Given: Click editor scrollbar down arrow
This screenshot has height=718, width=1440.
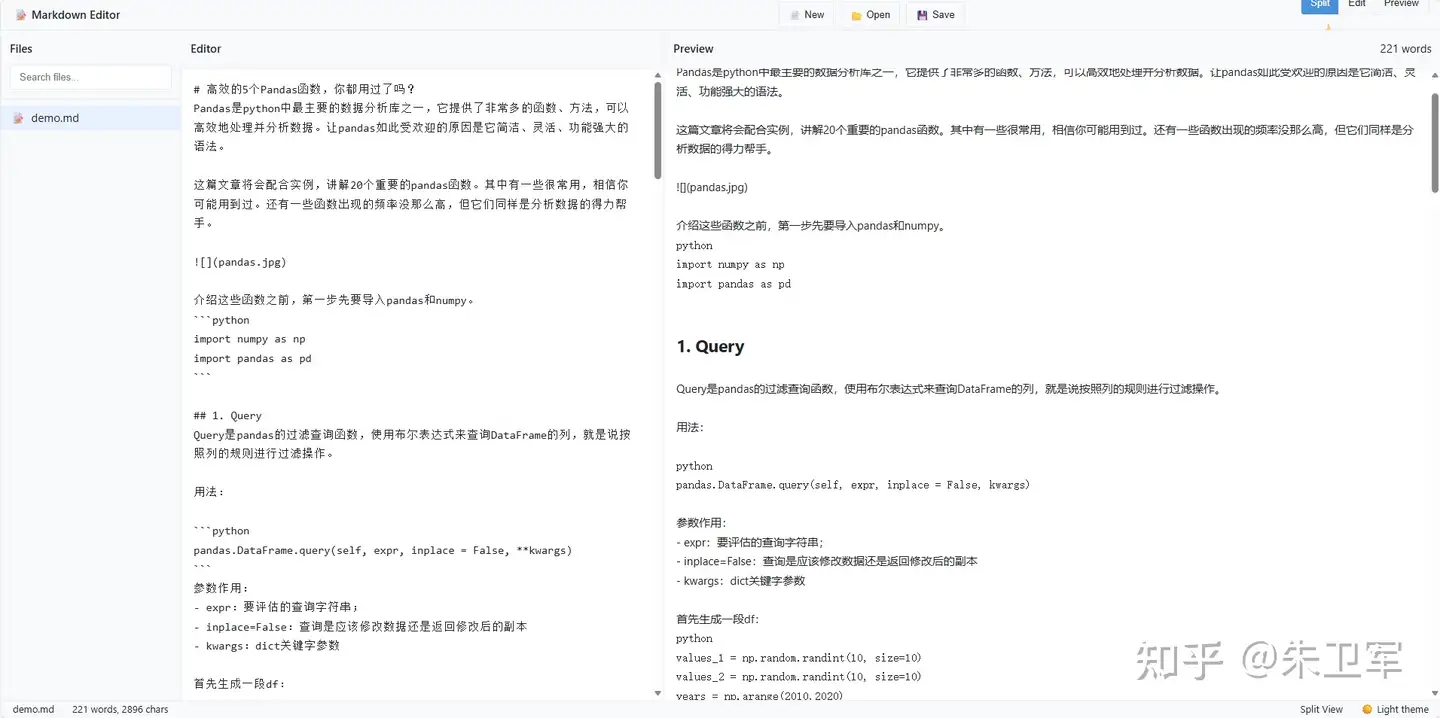Looking at the screenshot, I should (657, 693).
